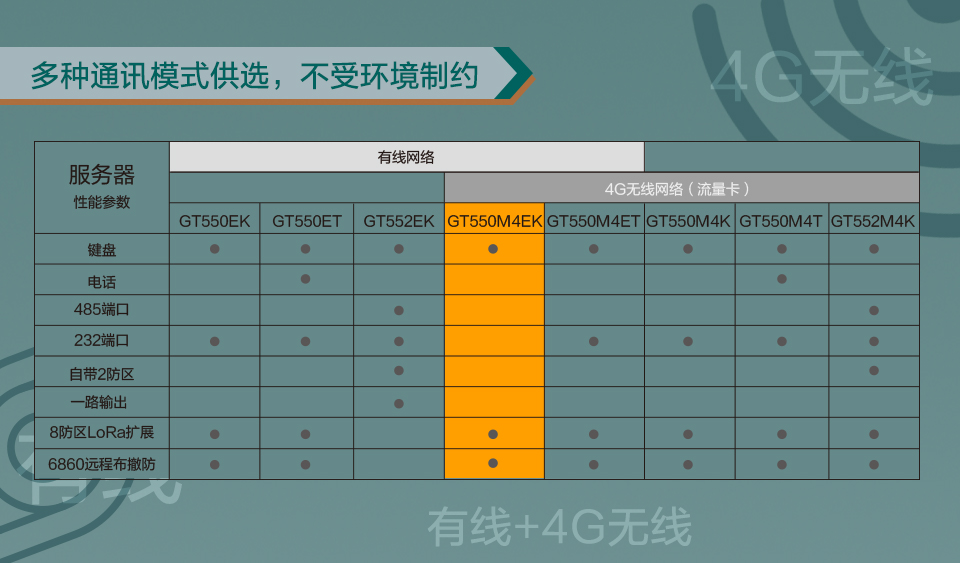
Task: Click the 有线网络 header cell
Action: tap(406, 157)
